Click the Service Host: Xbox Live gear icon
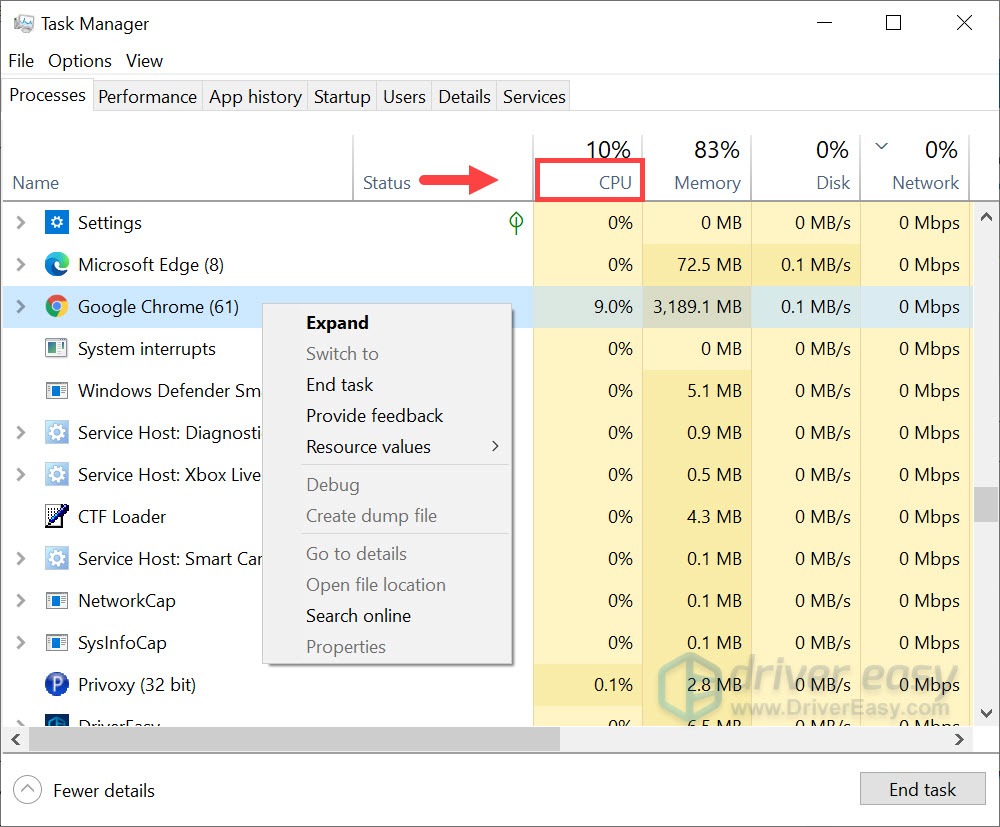This screenshot has height=827, width=1000. point(57,475)
